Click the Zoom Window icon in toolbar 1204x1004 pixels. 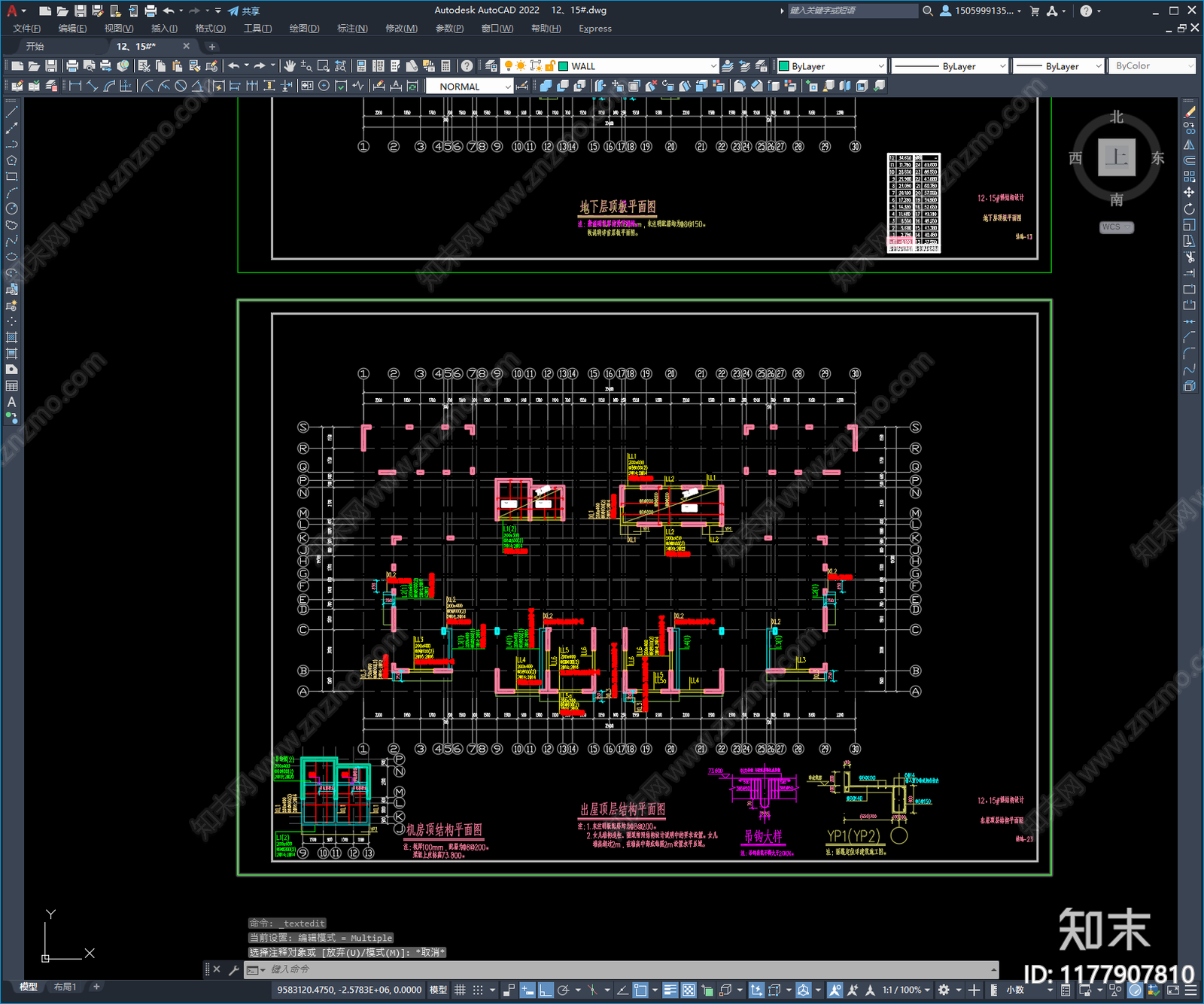tap(324, 66)
